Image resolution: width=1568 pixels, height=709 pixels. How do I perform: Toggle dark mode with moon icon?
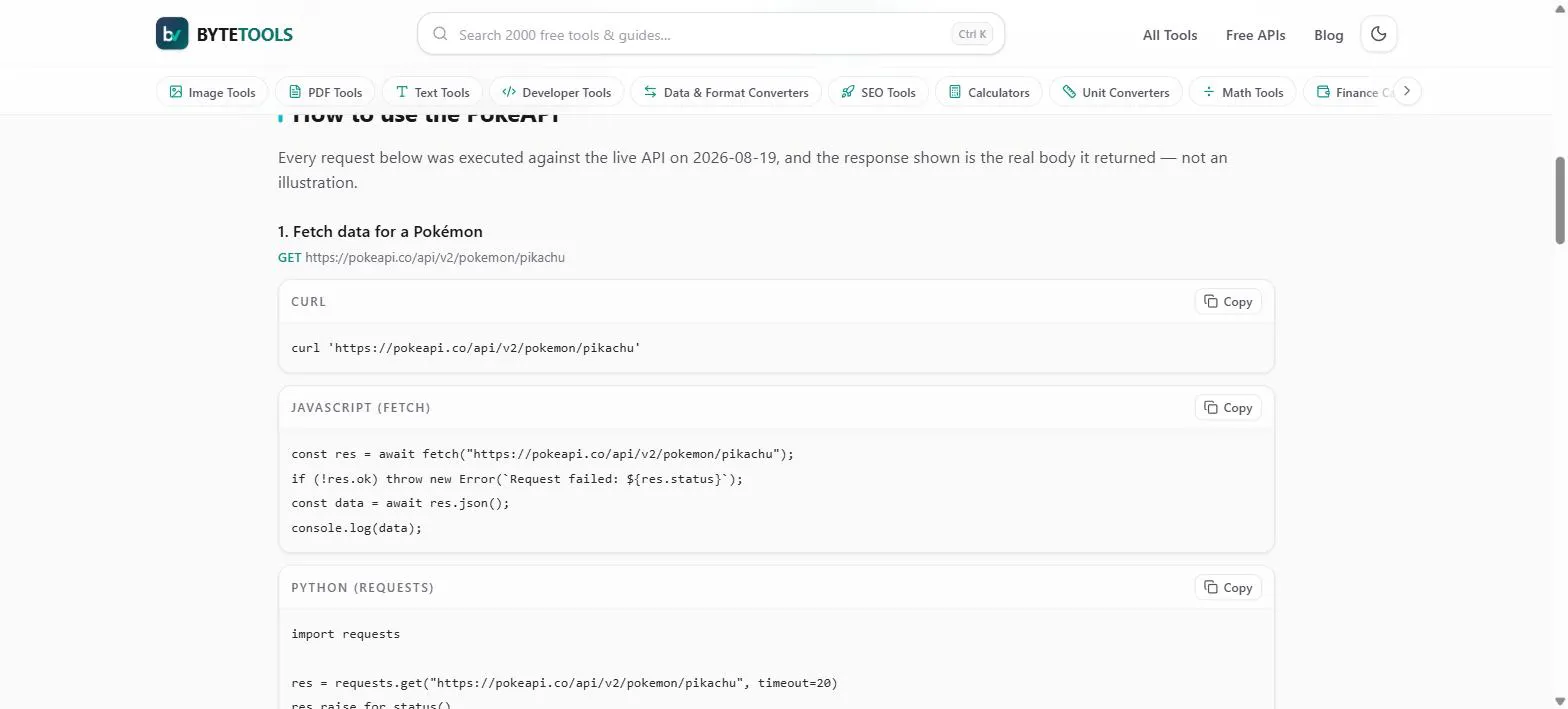click(x=1379, y=34)
